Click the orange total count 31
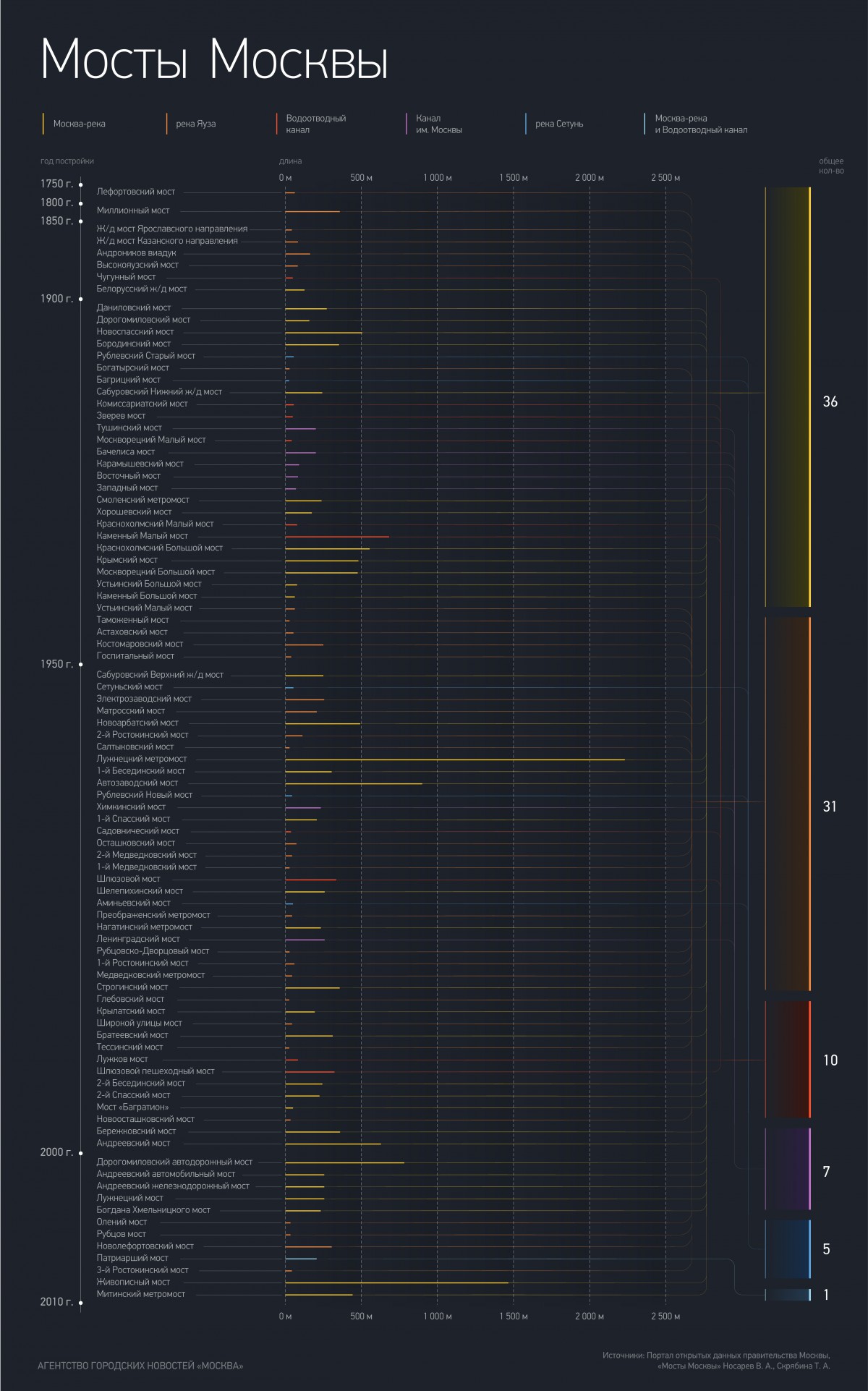This screenshot has width=868, height=1391. click(830, 806)
